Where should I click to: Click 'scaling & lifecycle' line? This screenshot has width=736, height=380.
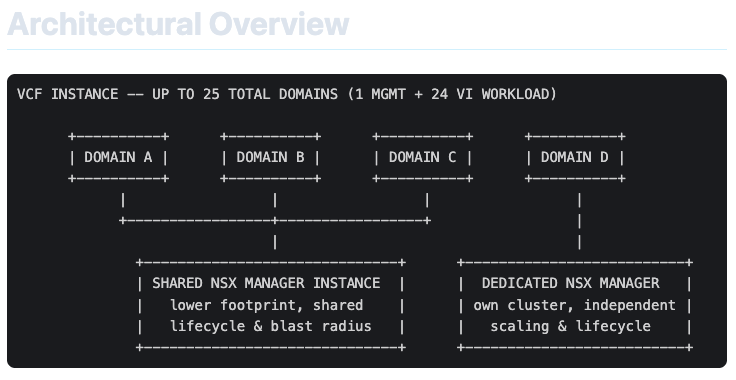[x=570, y=326]
